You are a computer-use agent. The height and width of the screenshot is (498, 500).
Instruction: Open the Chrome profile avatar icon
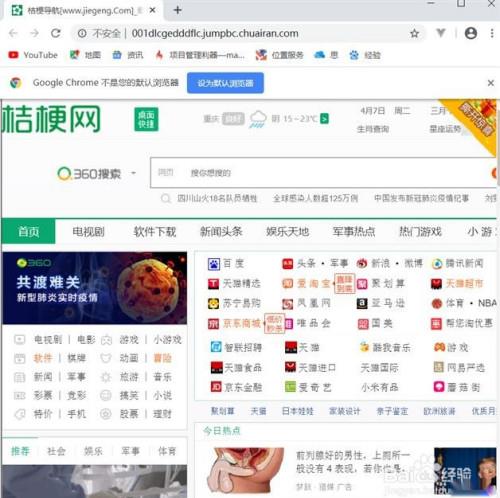471,33
